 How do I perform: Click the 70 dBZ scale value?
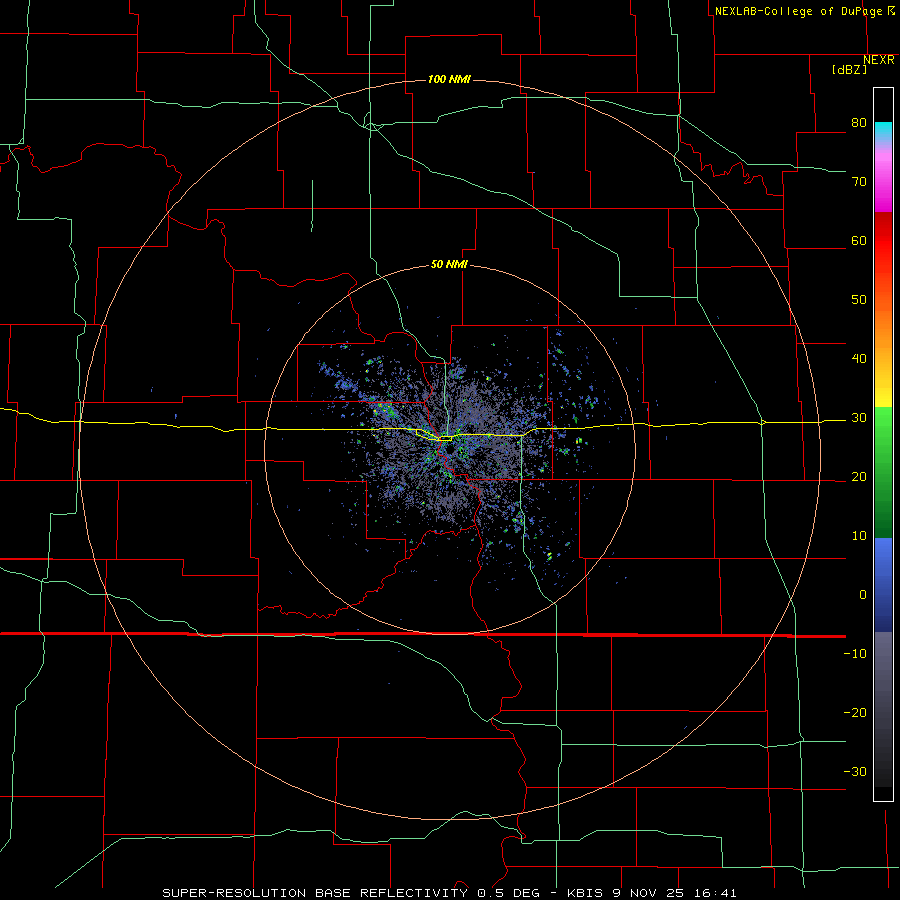coord(859,181)
